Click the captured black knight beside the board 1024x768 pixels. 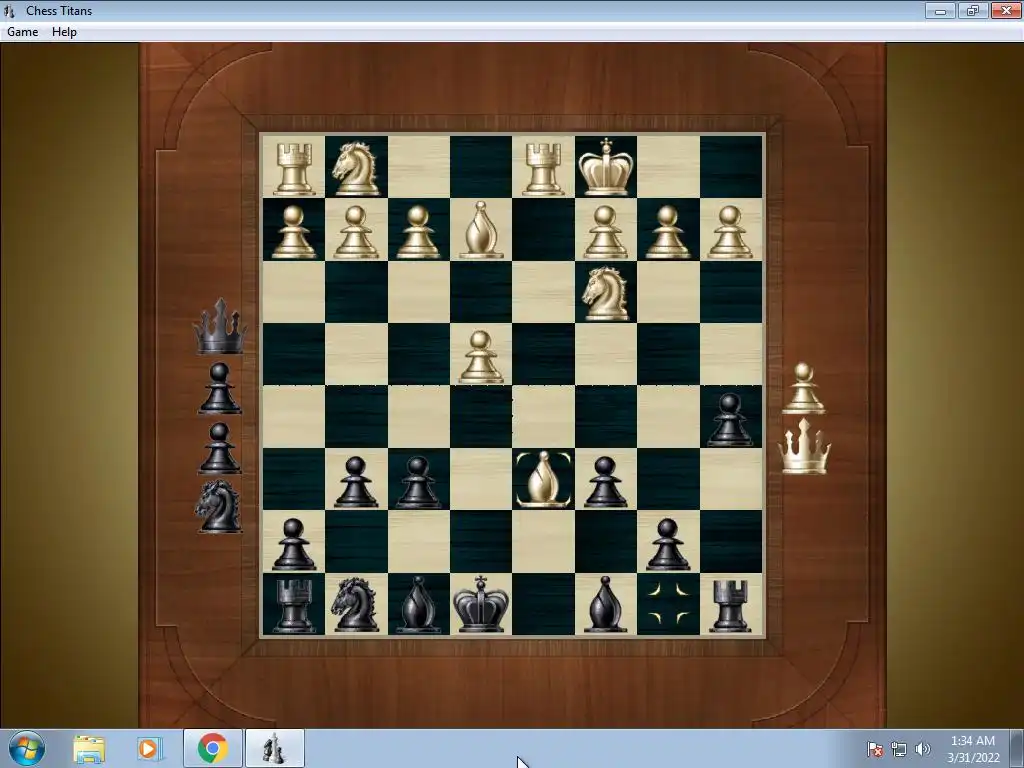(219, 507)
